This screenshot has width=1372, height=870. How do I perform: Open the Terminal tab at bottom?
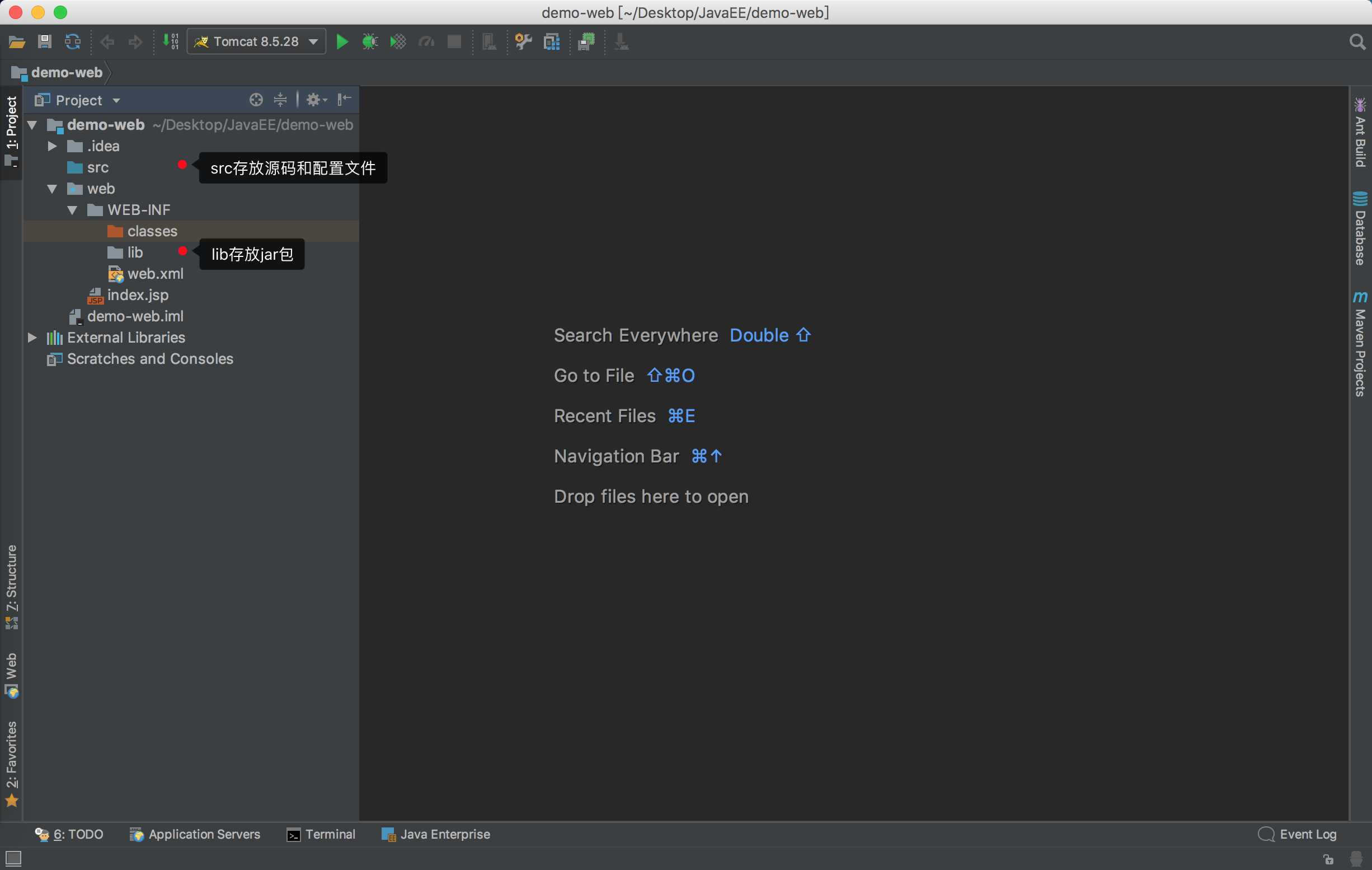click(x=320, y=833)
